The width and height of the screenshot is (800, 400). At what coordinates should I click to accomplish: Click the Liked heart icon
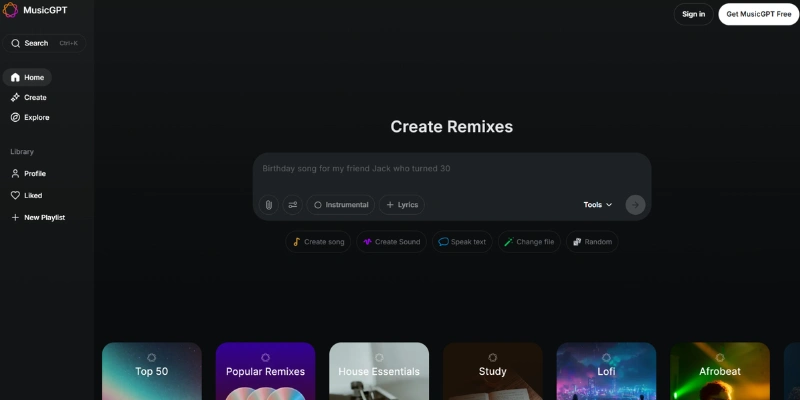click(15, 195)
